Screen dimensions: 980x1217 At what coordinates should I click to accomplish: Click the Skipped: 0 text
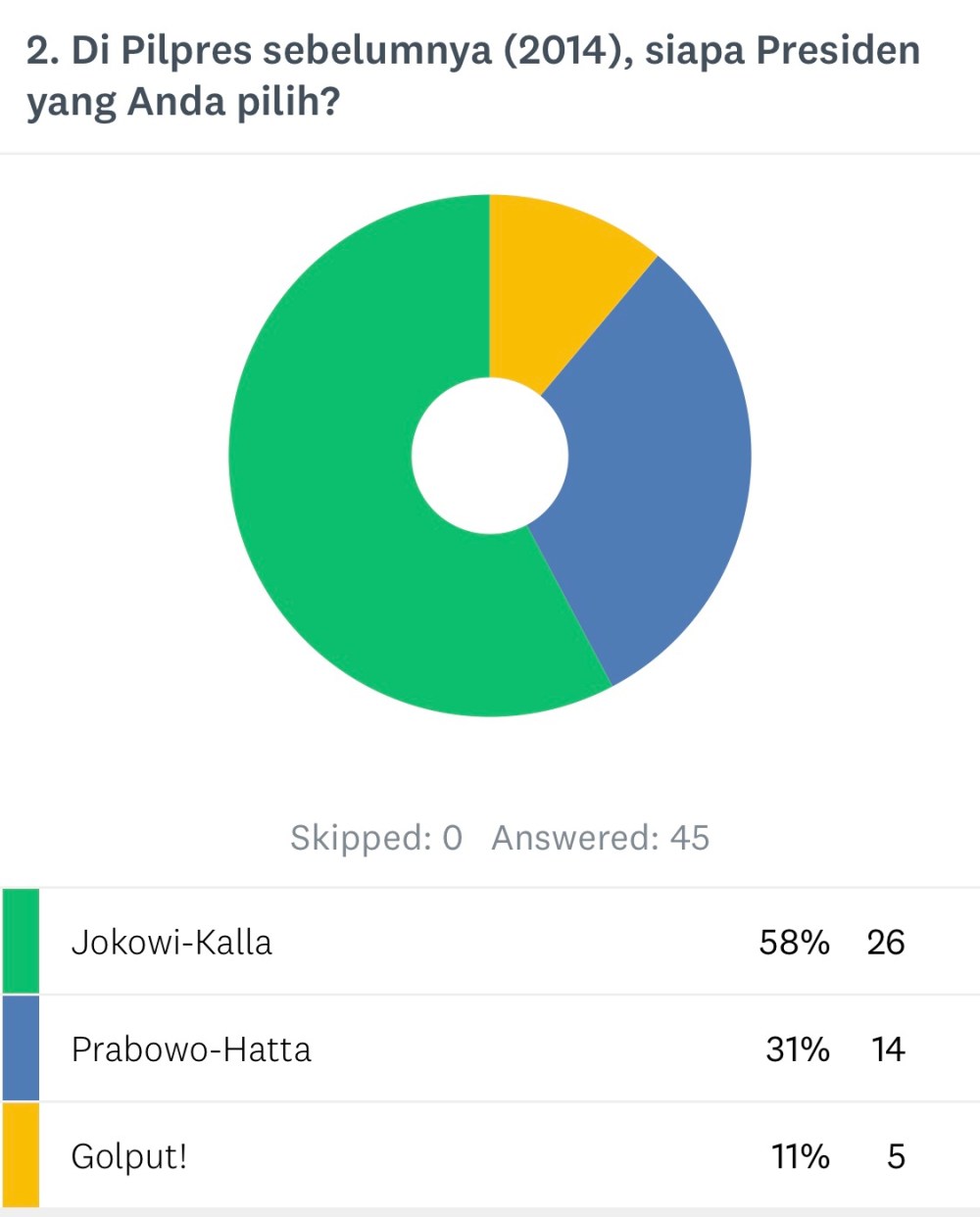[375, 838]
